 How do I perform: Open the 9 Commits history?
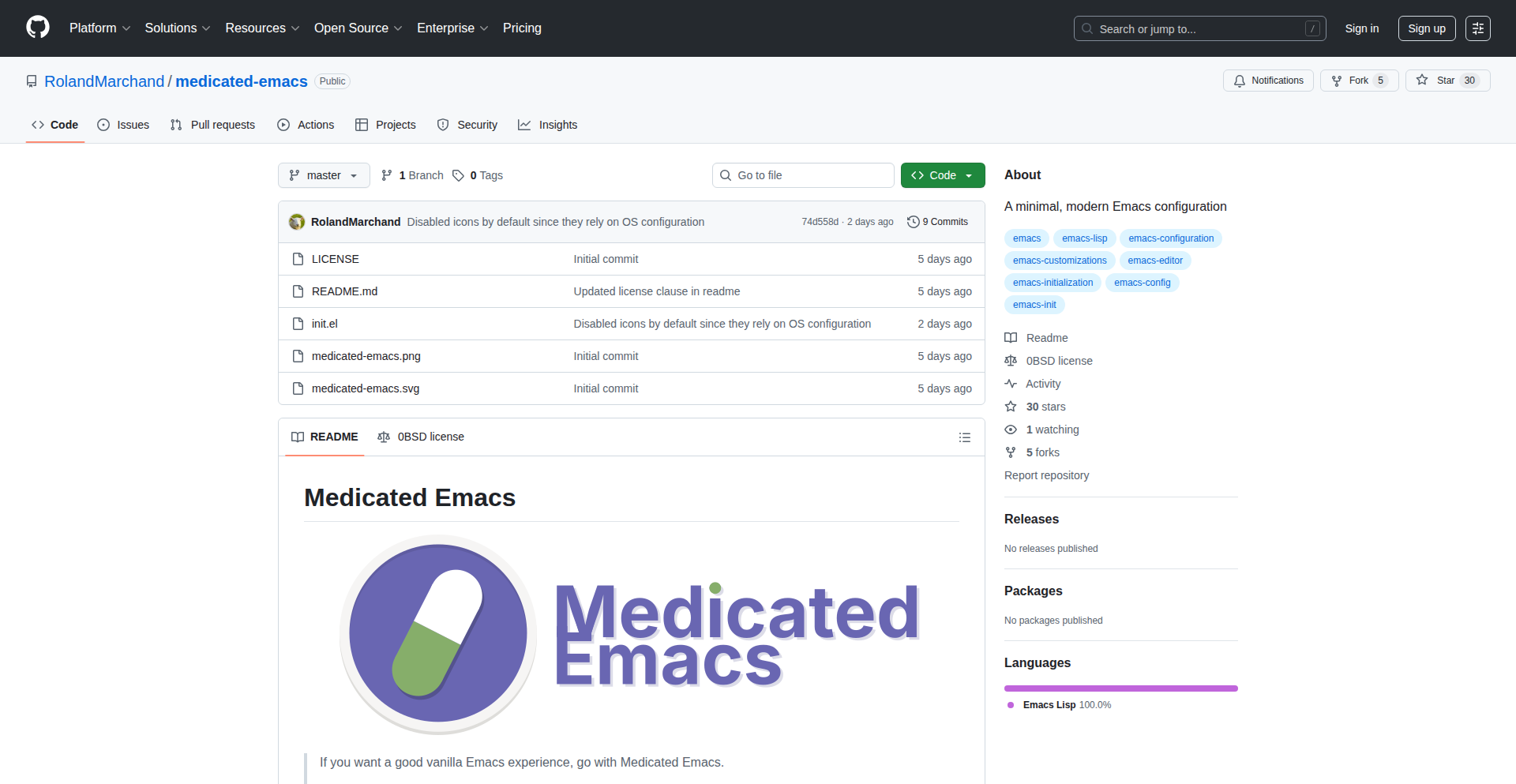tap(937, 222)
